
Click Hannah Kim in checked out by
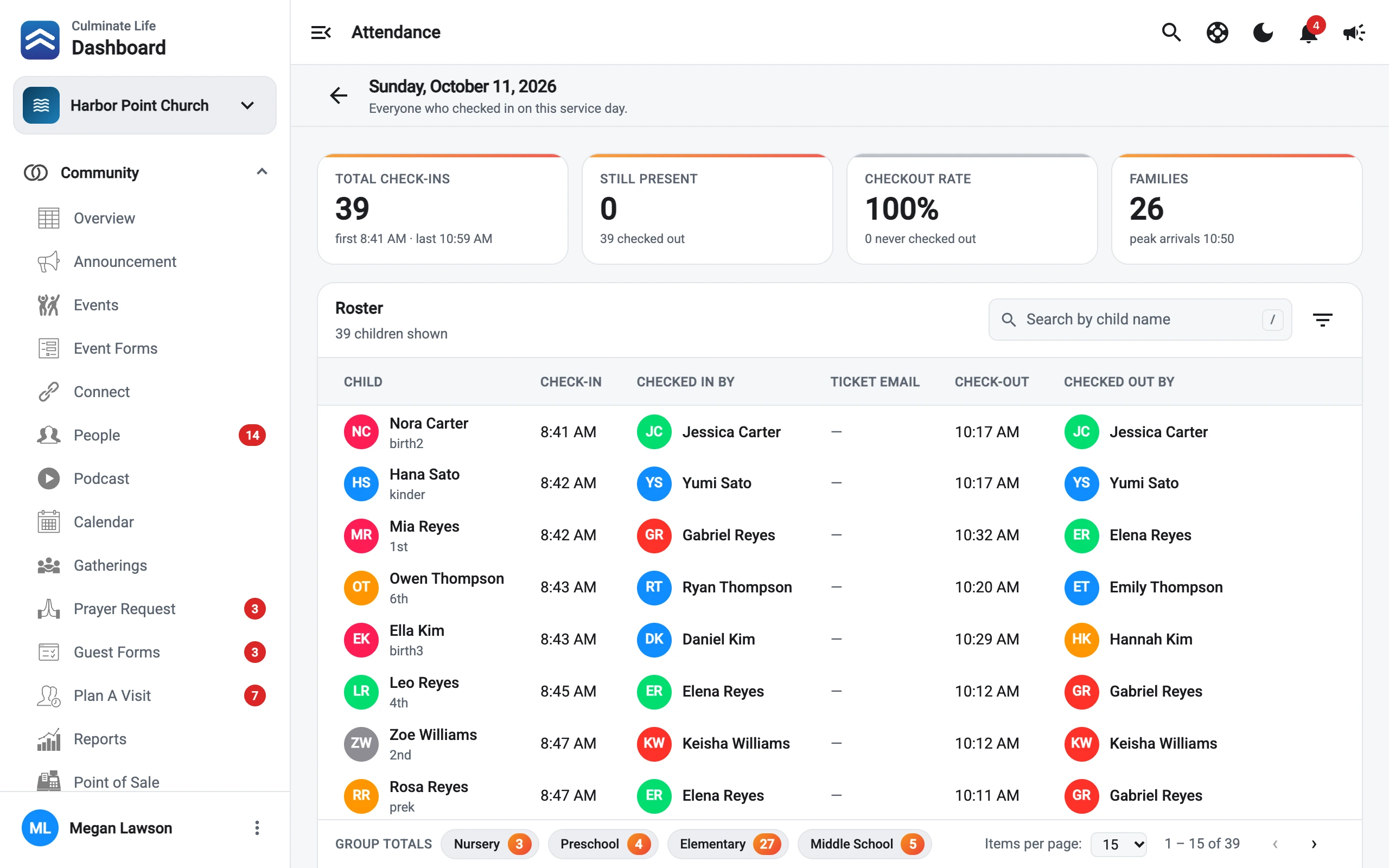pyautogui.click(x=1151, y=639)
